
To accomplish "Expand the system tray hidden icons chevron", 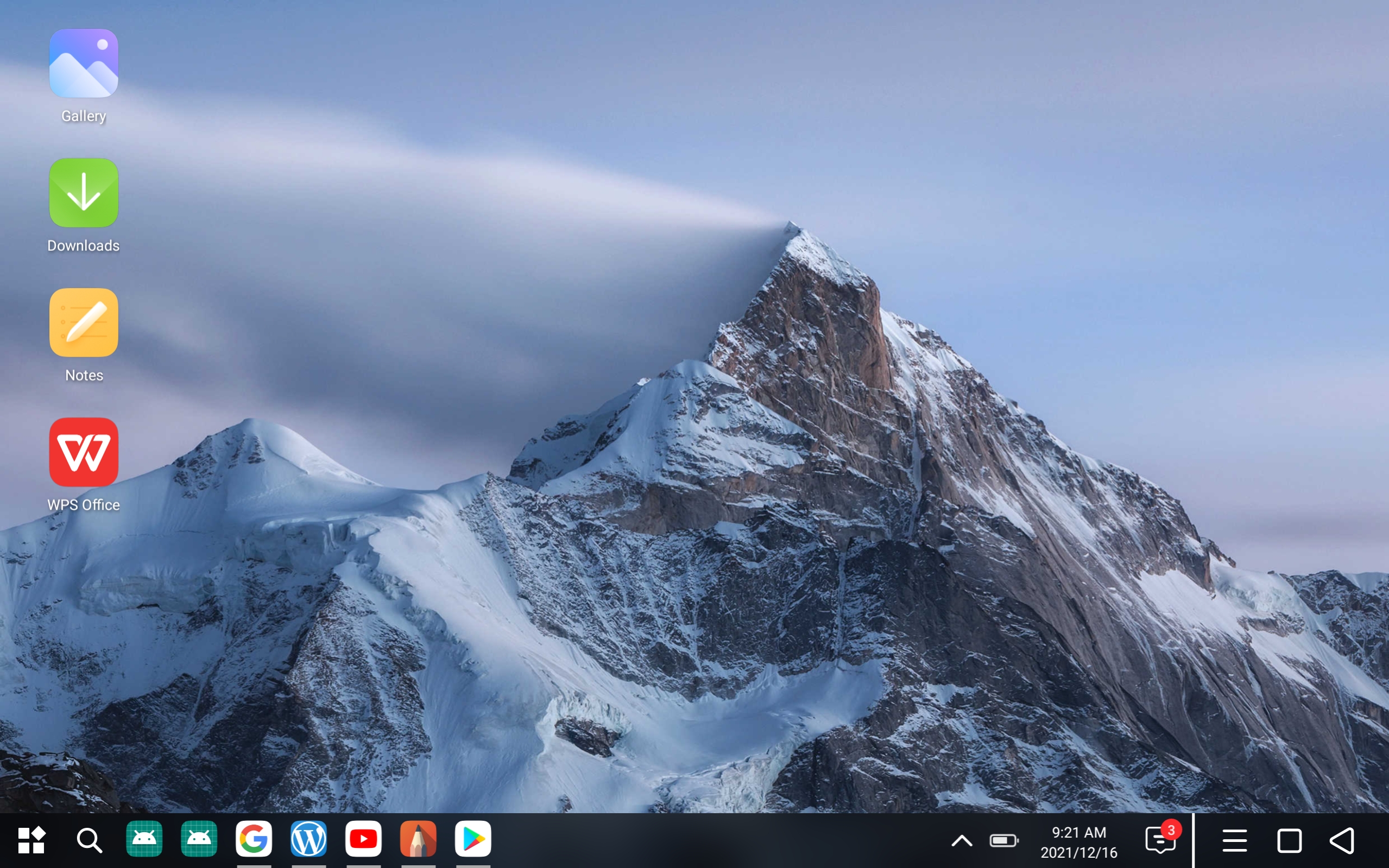I will (962, 841).
